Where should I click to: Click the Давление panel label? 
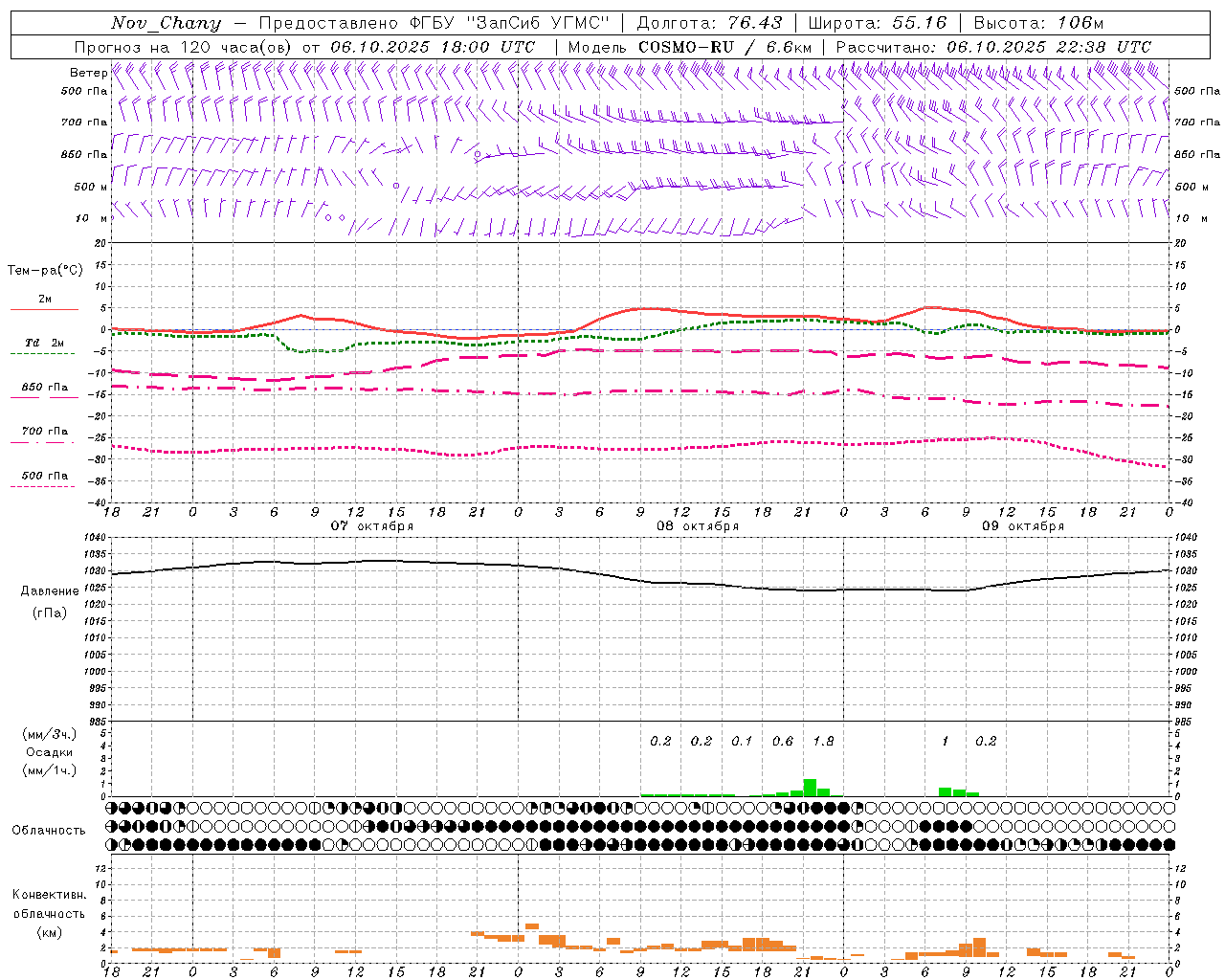click(x=50, y=591)
